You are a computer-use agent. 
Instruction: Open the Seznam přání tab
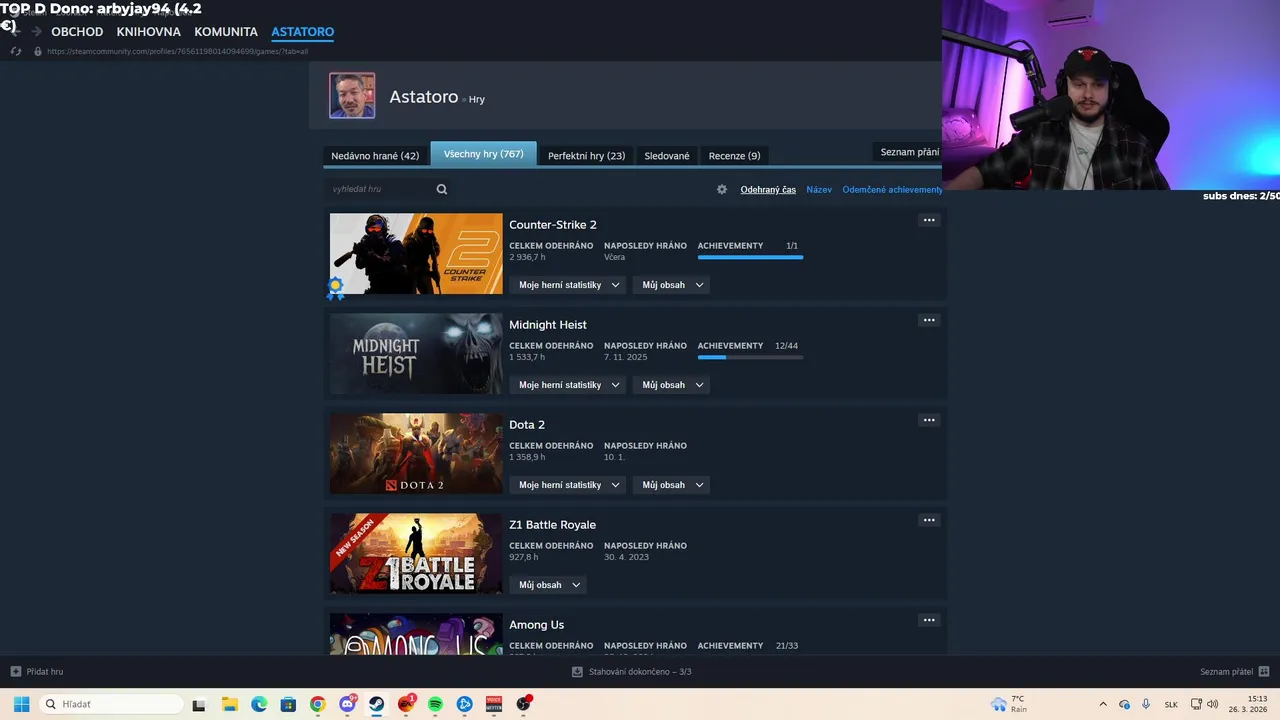pos(908,152)
